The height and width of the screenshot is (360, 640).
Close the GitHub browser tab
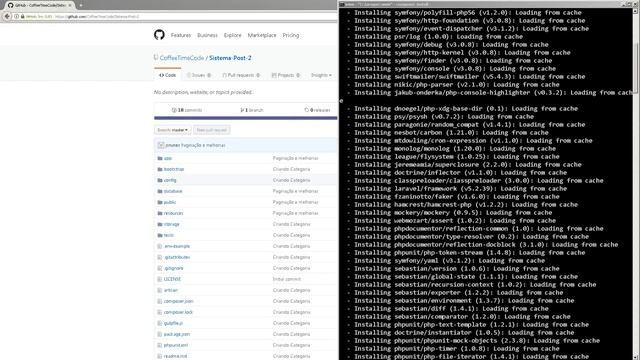tap(70, 5)
